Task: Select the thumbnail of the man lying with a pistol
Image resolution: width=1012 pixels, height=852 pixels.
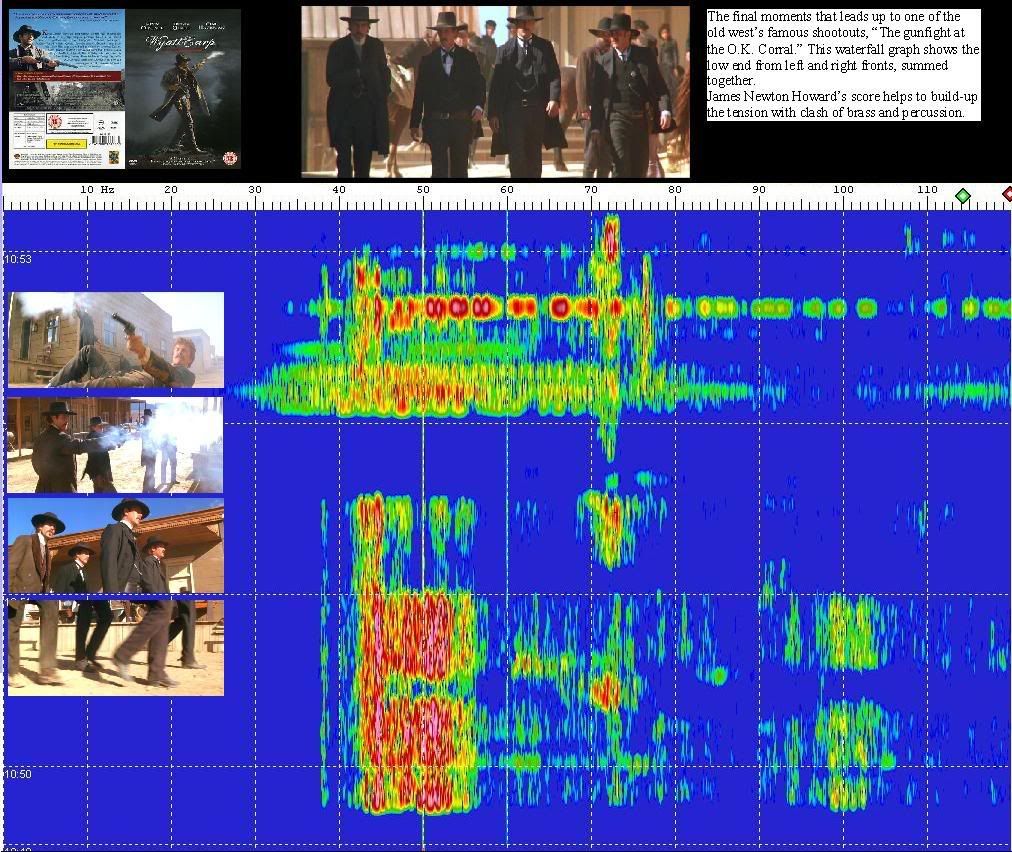Action: pos(115,340)
